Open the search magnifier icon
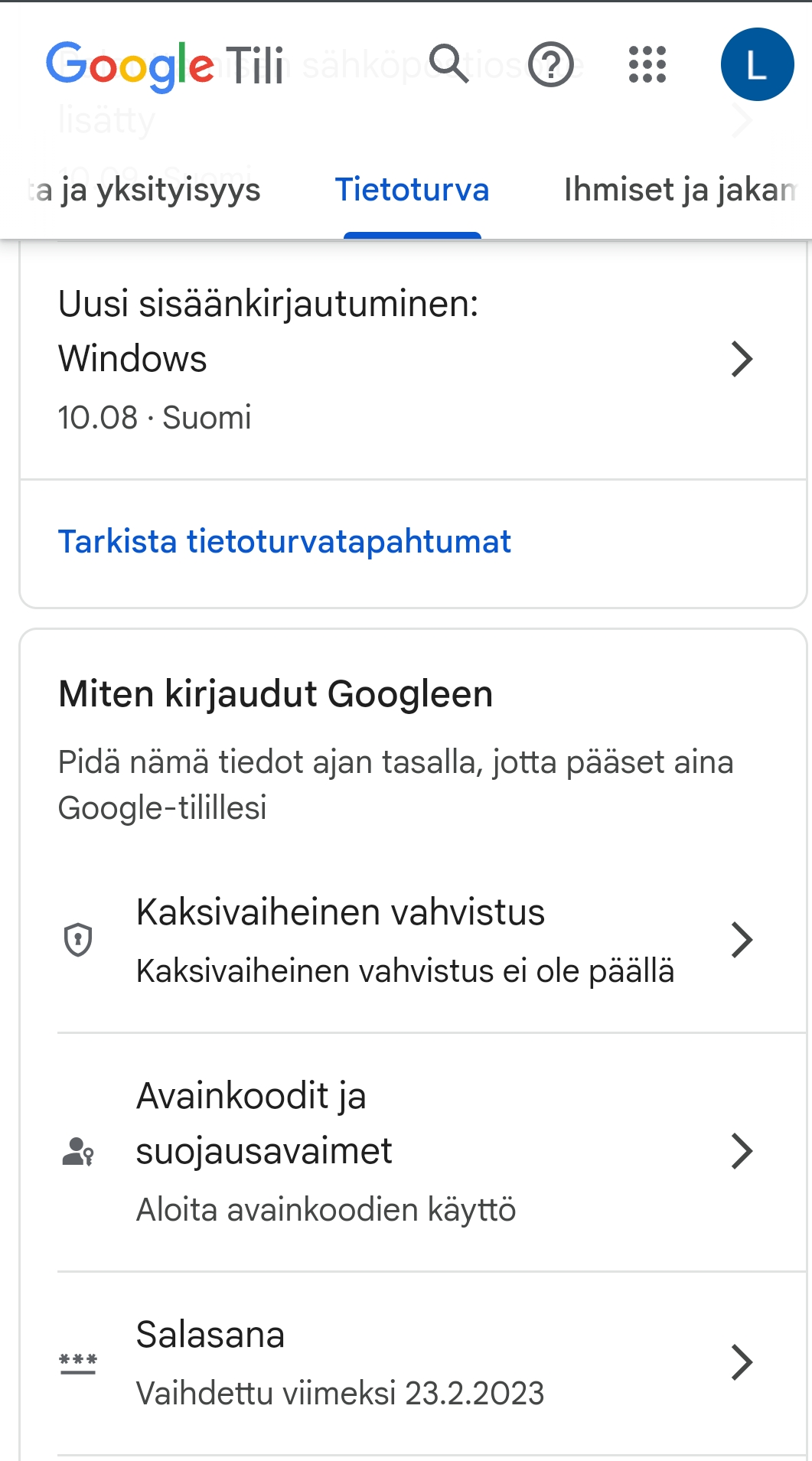Screen dimensions: 812x1461 tap(448, 64)
